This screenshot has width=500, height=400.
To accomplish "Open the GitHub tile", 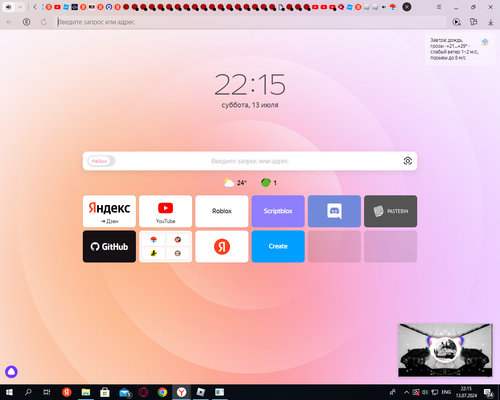I will click(109, 246).
